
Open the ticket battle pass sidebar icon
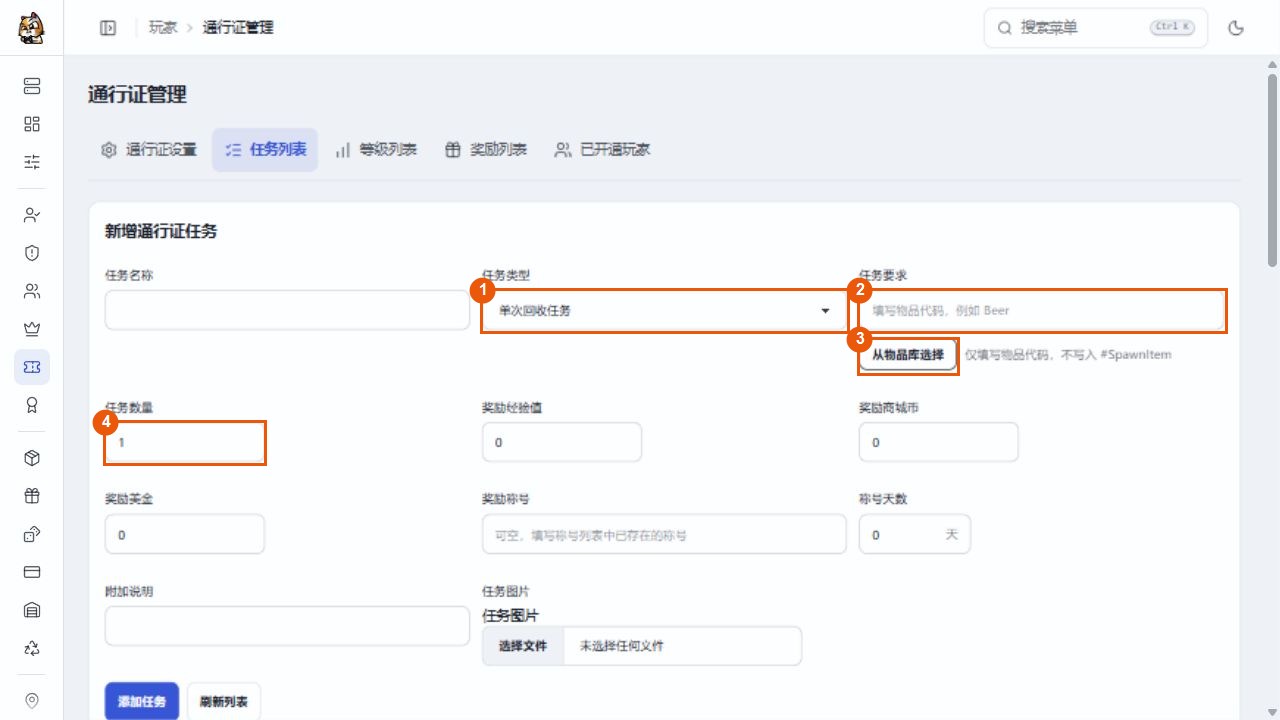coord(32,367)
